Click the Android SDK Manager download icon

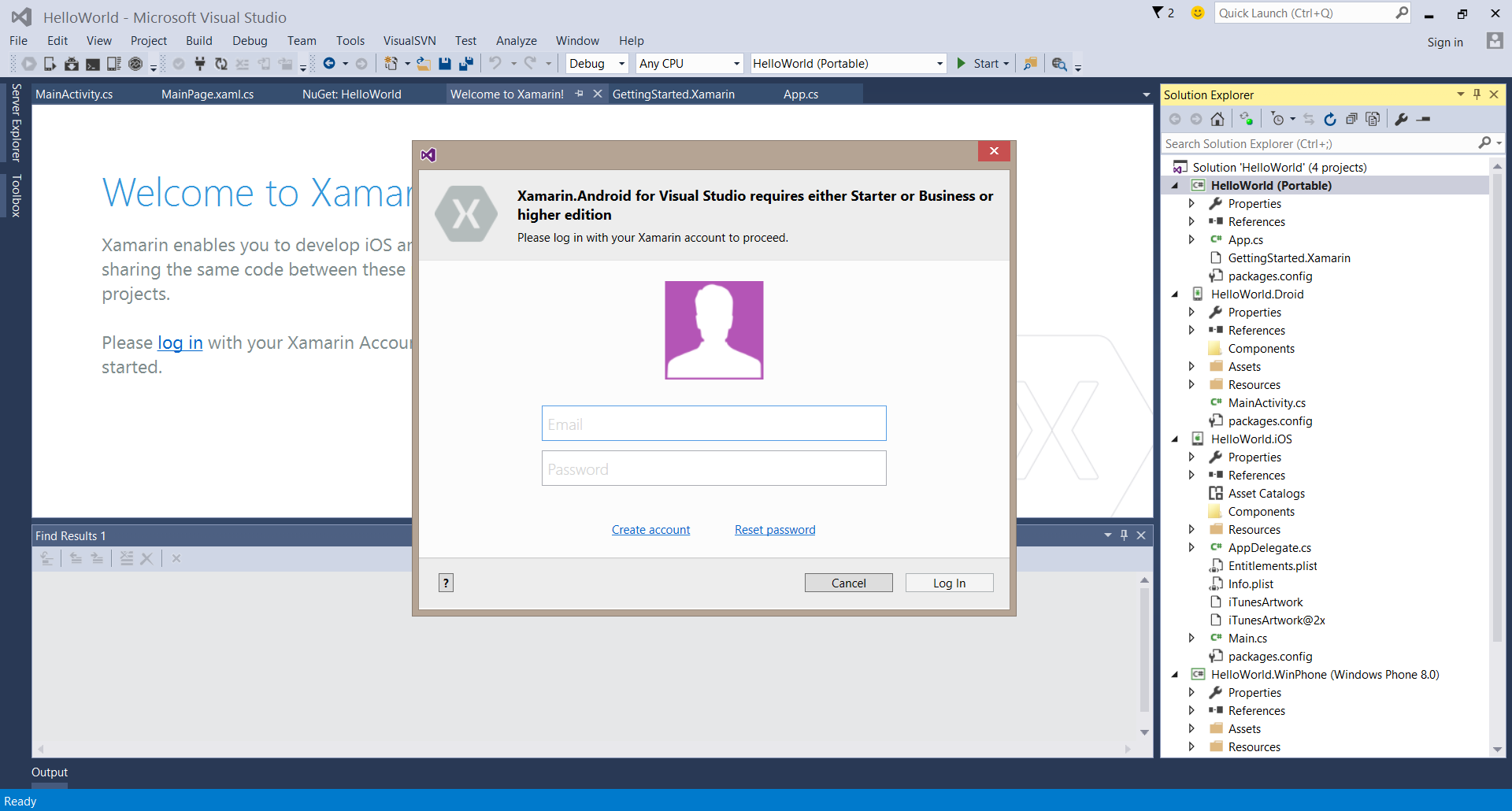pos(72,64)
